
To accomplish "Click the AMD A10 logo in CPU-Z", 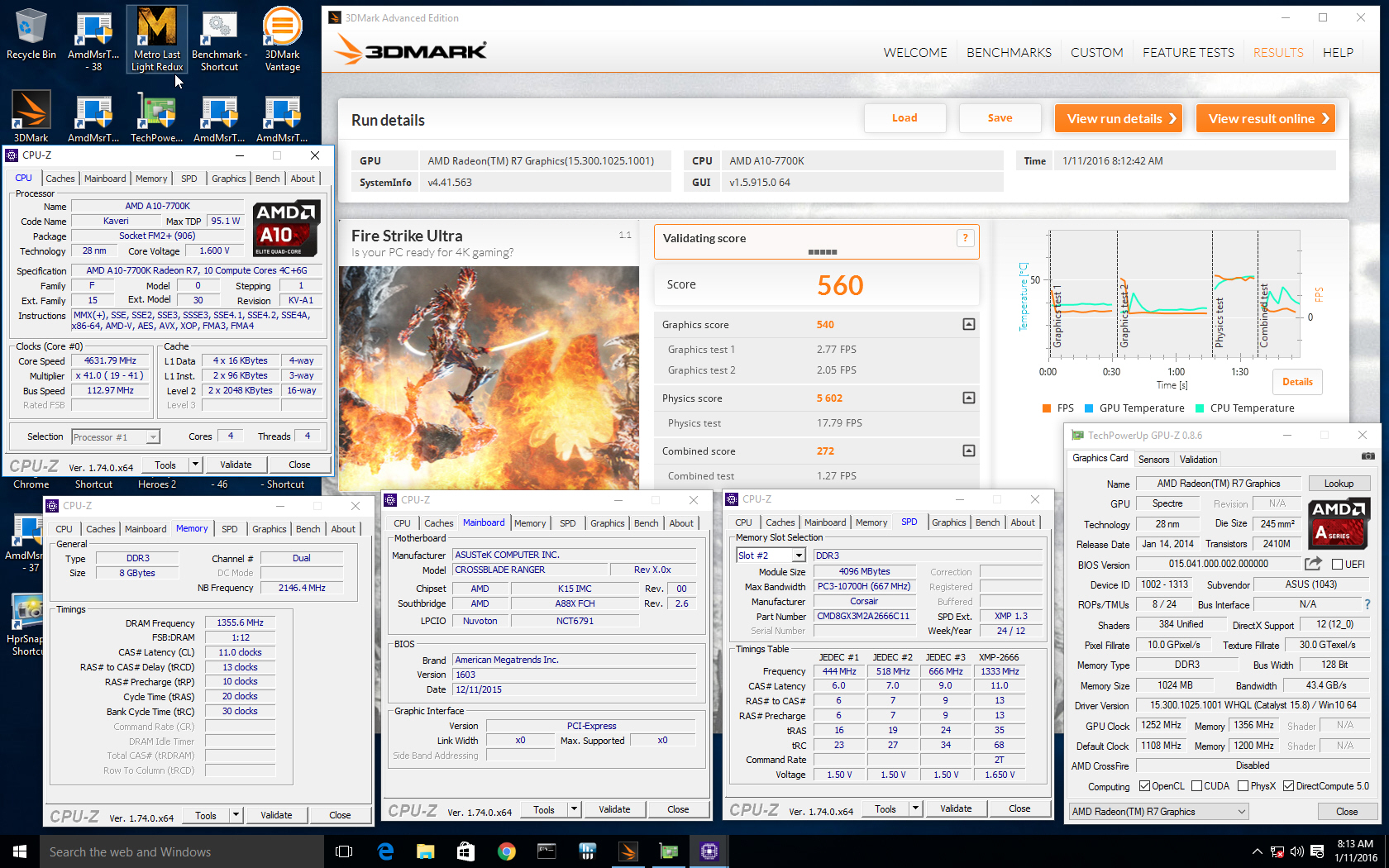I will [x=286, y=228].
